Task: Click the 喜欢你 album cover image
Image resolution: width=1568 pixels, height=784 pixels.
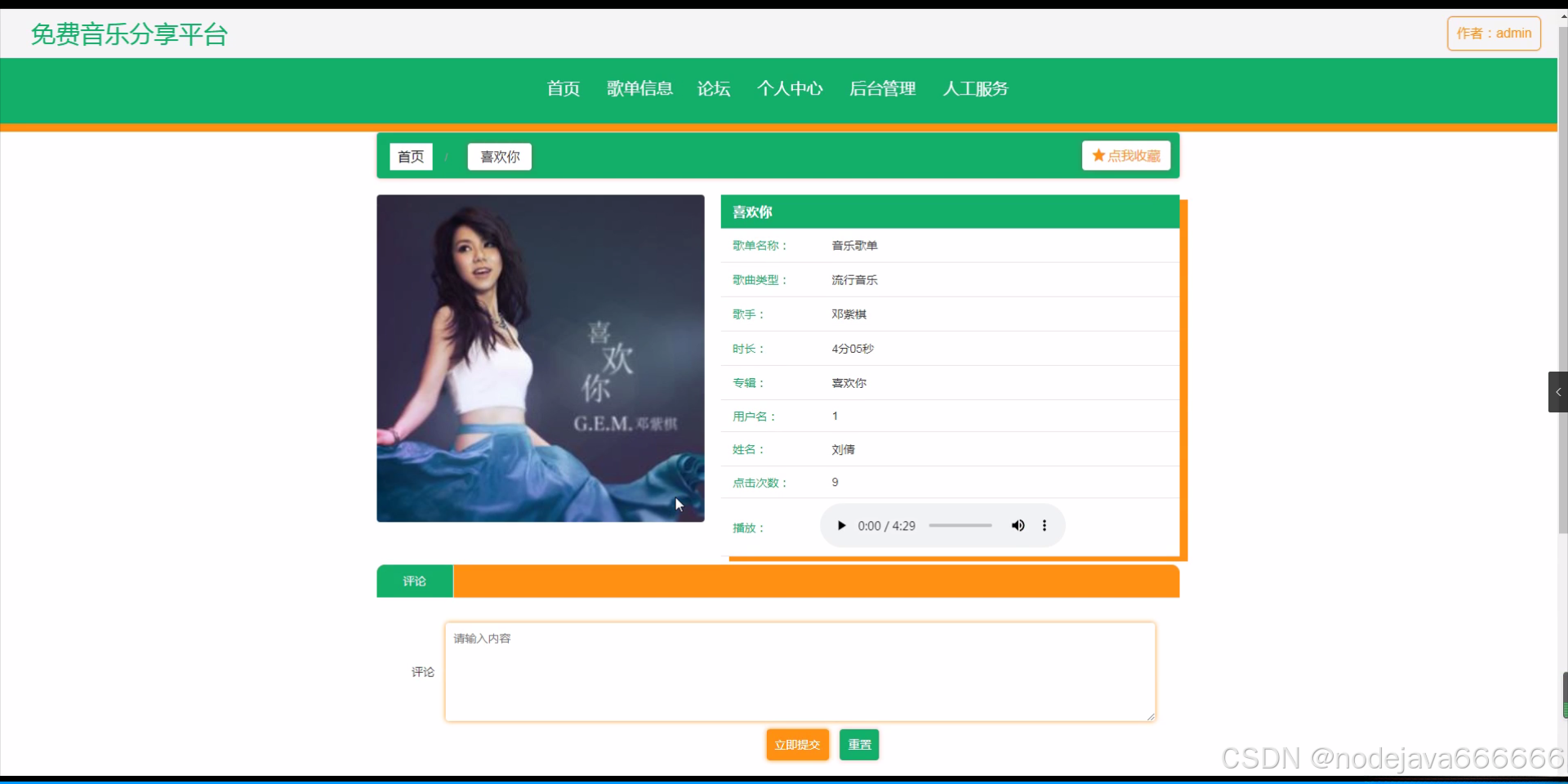Action: tap(541, 359)
